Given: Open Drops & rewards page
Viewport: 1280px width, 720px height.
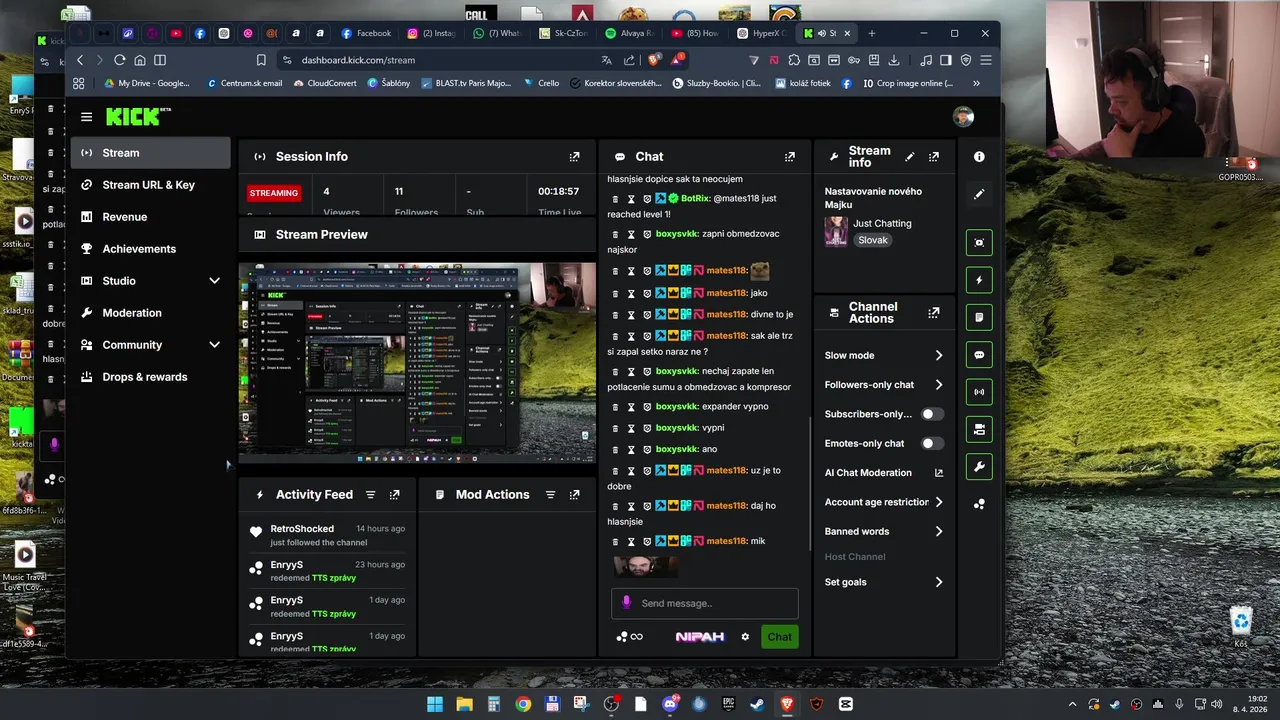Looking at the screenshot, I should coord(153,377).
